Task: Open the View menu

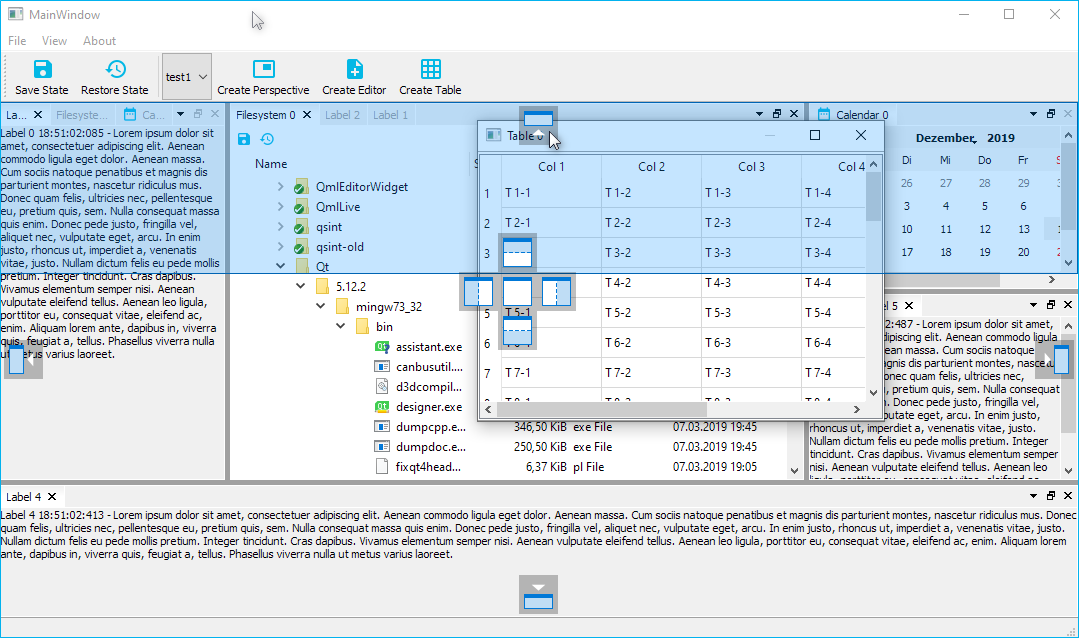Action: (x=54, y=40)
